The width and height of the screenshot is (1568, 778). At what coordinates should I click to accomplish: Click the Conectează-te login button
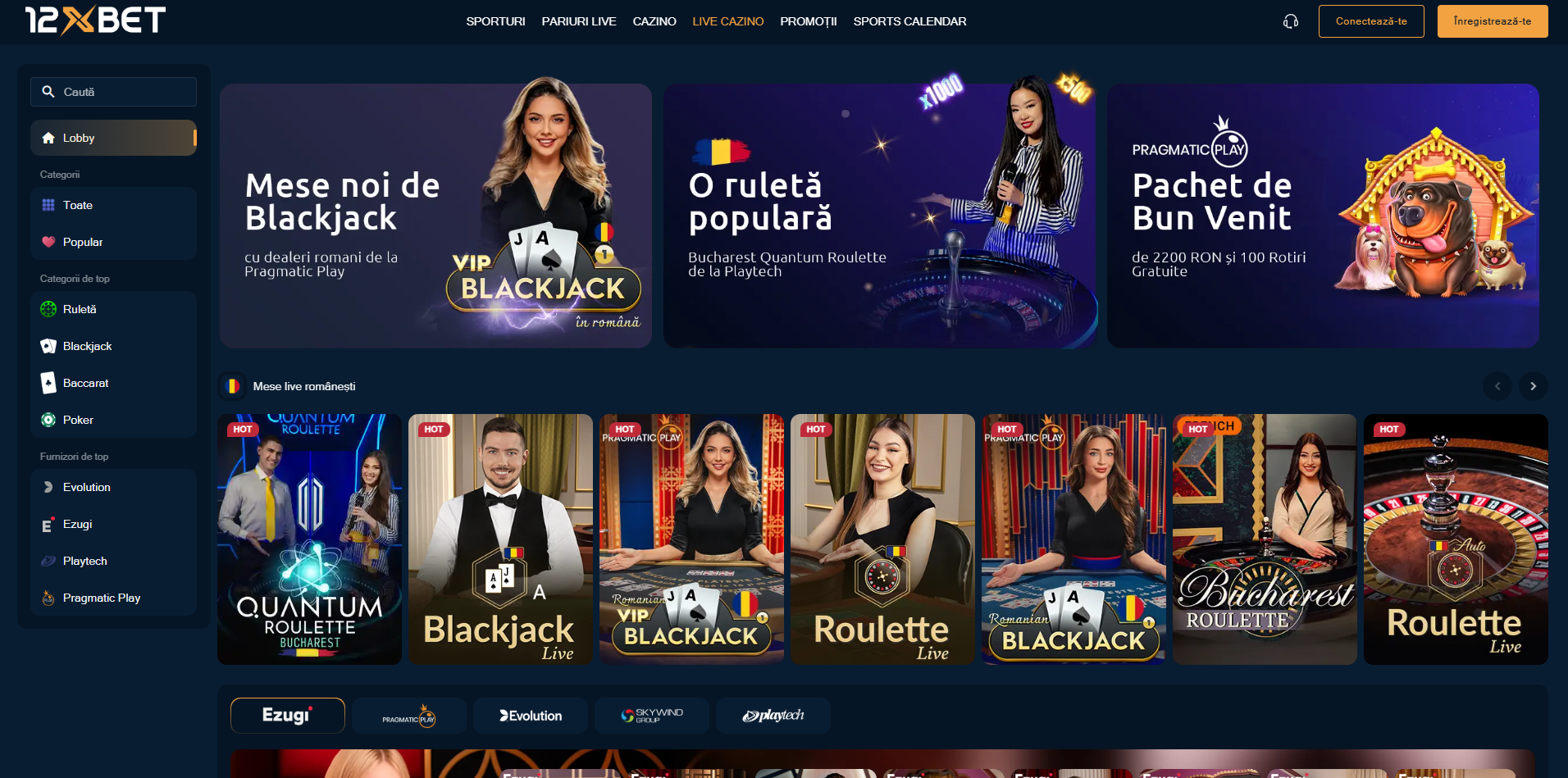pos(1371,21)
